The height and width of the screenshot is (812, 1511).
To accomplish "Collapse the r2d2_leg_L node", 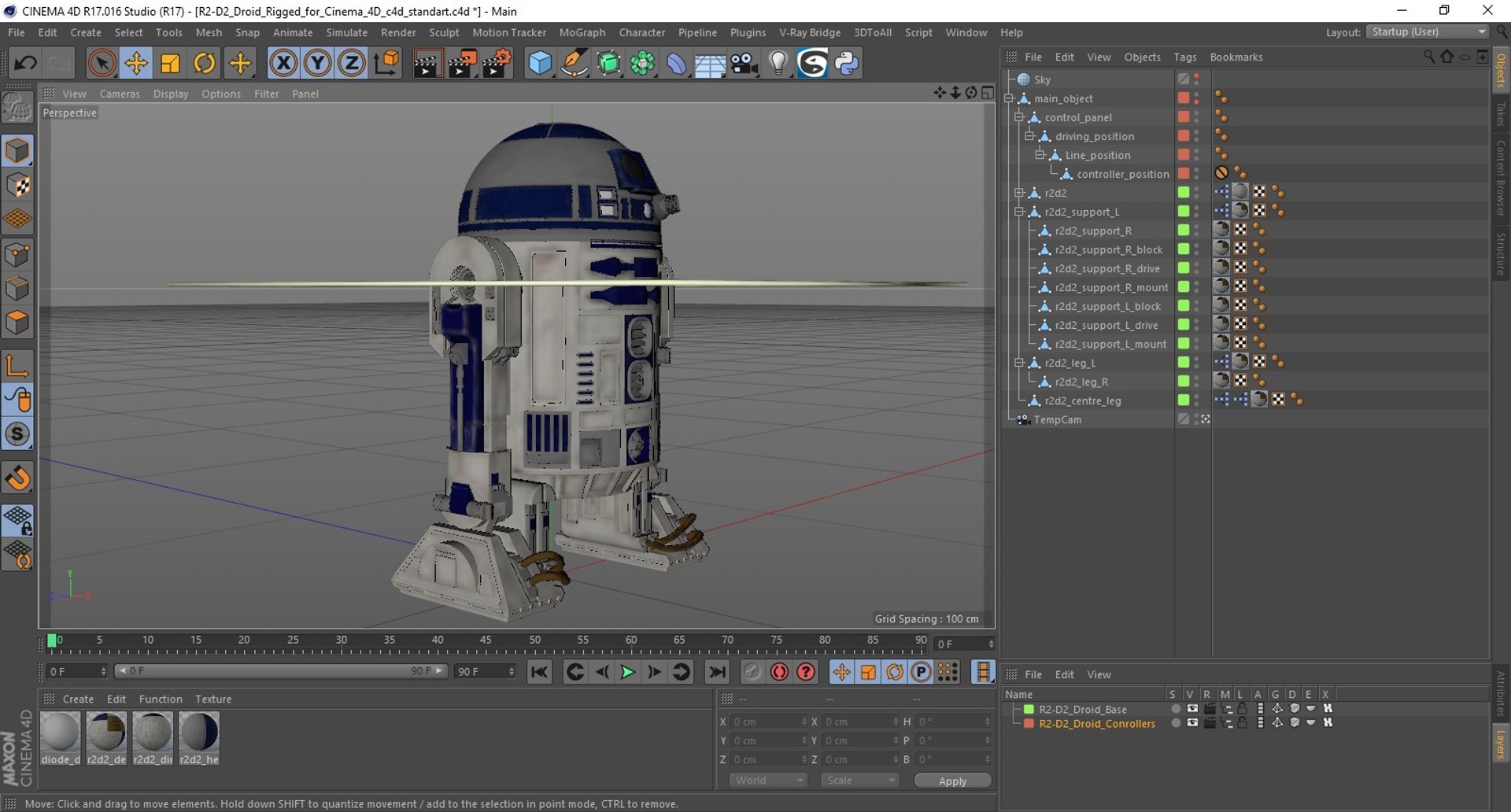I will (x=1019, y=363).
